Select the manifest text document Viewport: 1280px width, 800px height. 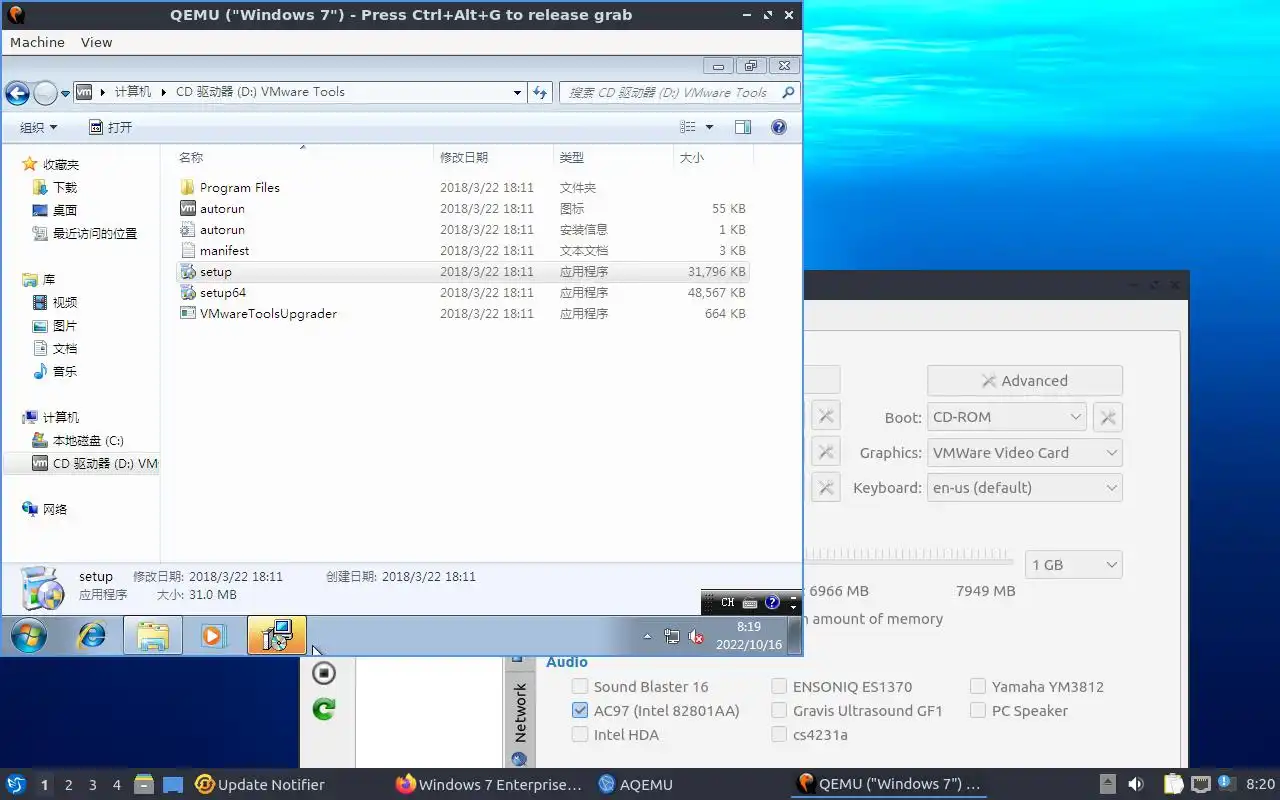click(x=188, y=250)
